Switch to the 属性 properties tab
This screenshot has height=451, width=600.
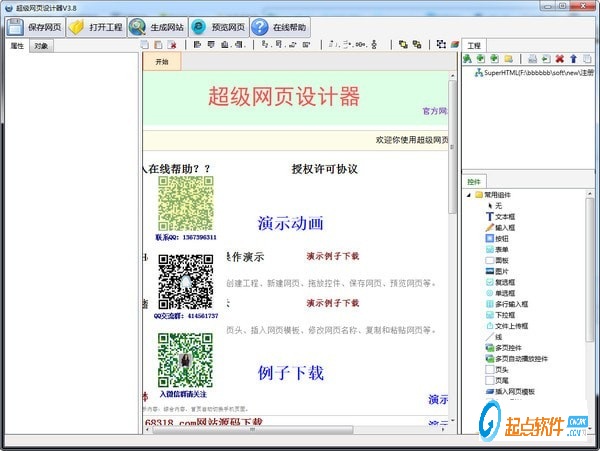coord(17,46)
